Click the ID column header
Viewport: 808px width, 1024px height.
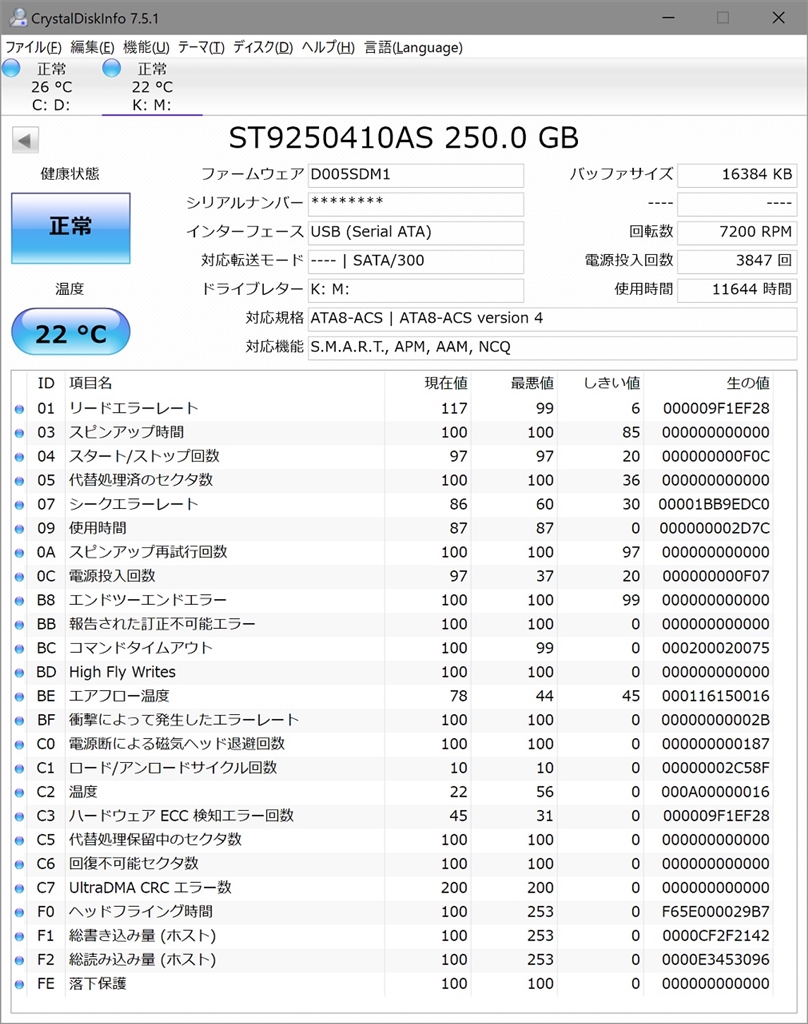point(46,383)
